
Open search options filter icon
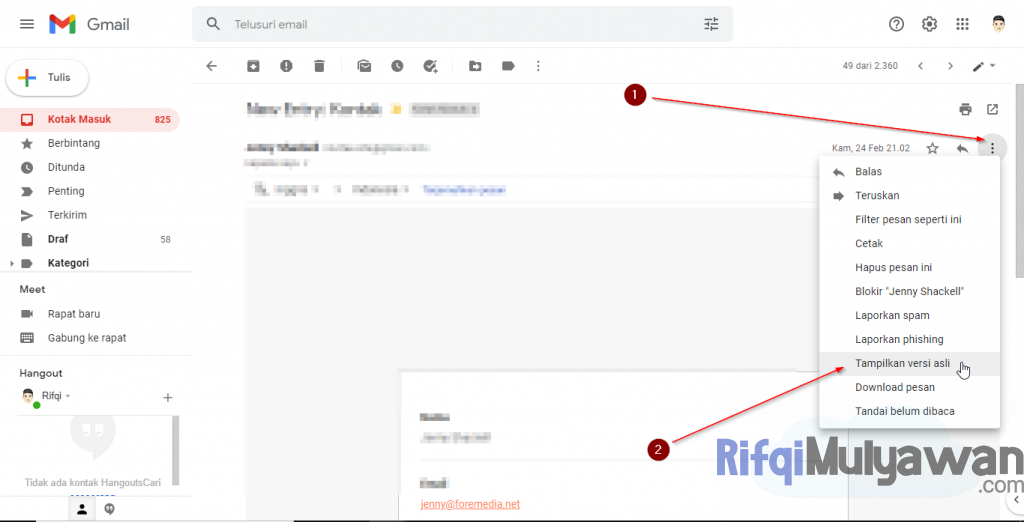711,24
